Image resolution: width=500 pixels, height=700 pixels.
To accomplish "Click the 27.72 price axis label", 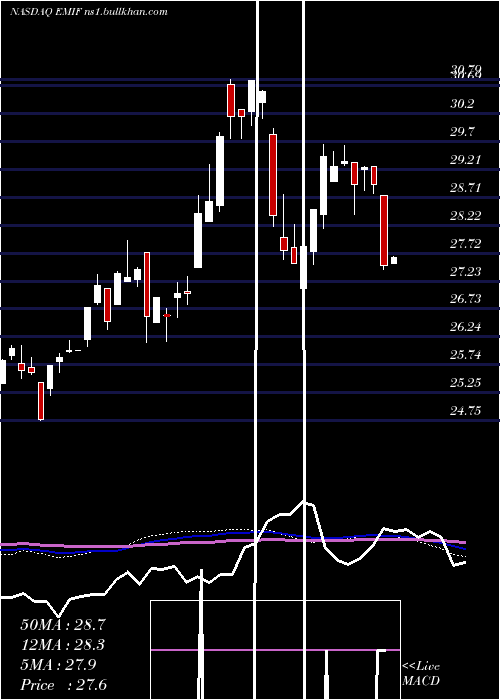I will (x=466, y=244).
